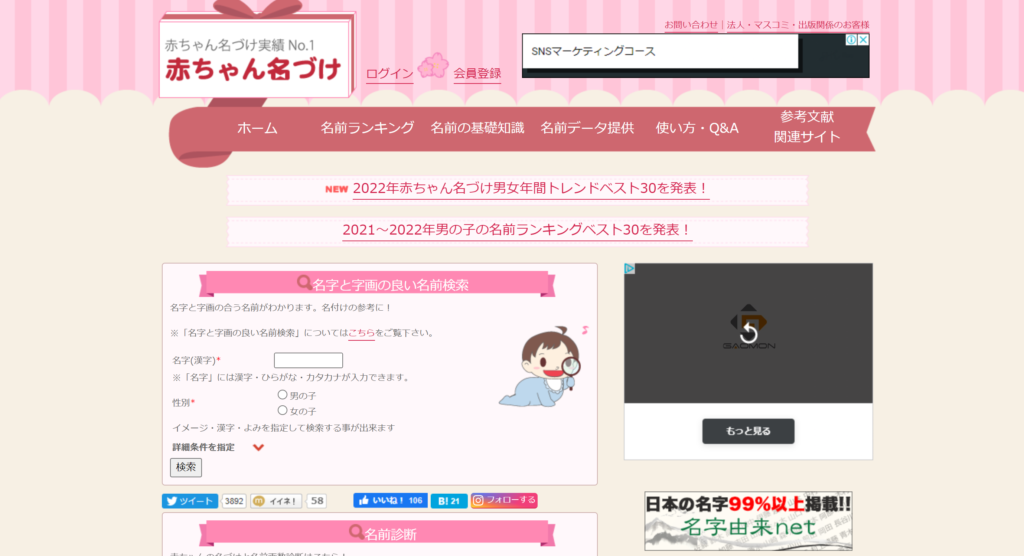The image size is (1024, 556).
Task: Open the 会員登録 link
Action: [477, 73]
